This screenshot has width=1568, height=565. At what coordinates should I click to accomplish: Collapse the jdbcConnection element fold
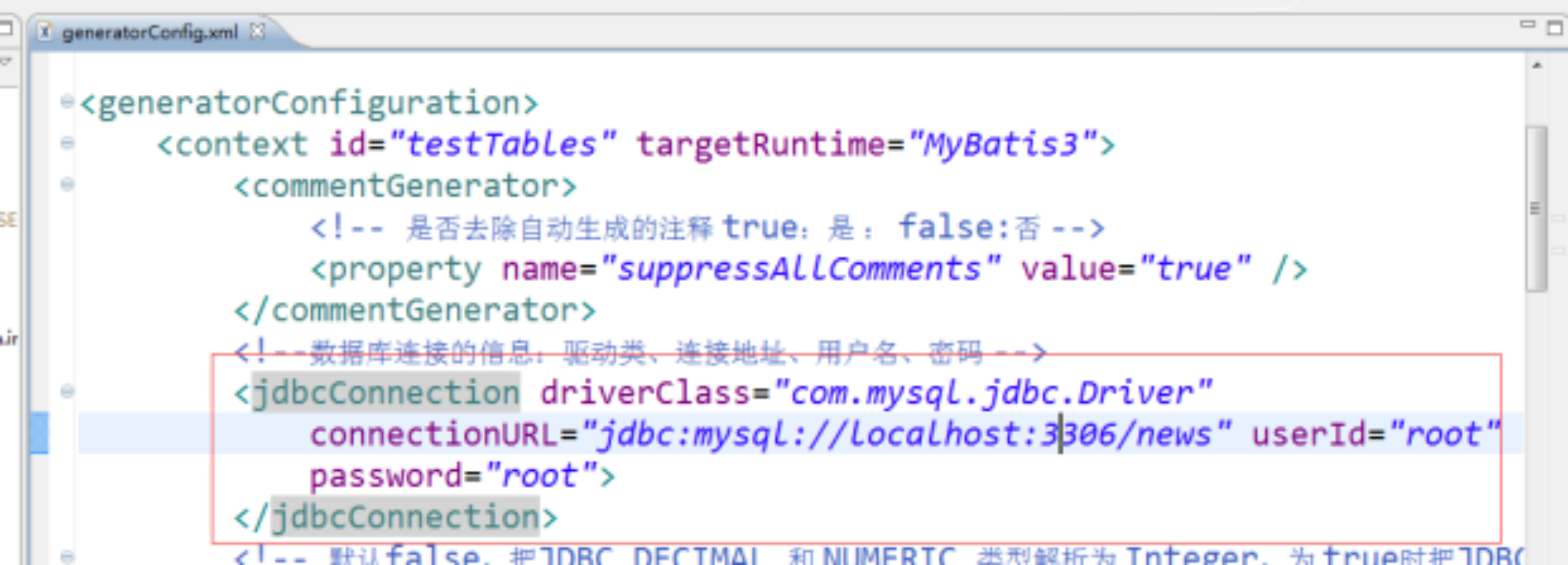coord(67,391)
